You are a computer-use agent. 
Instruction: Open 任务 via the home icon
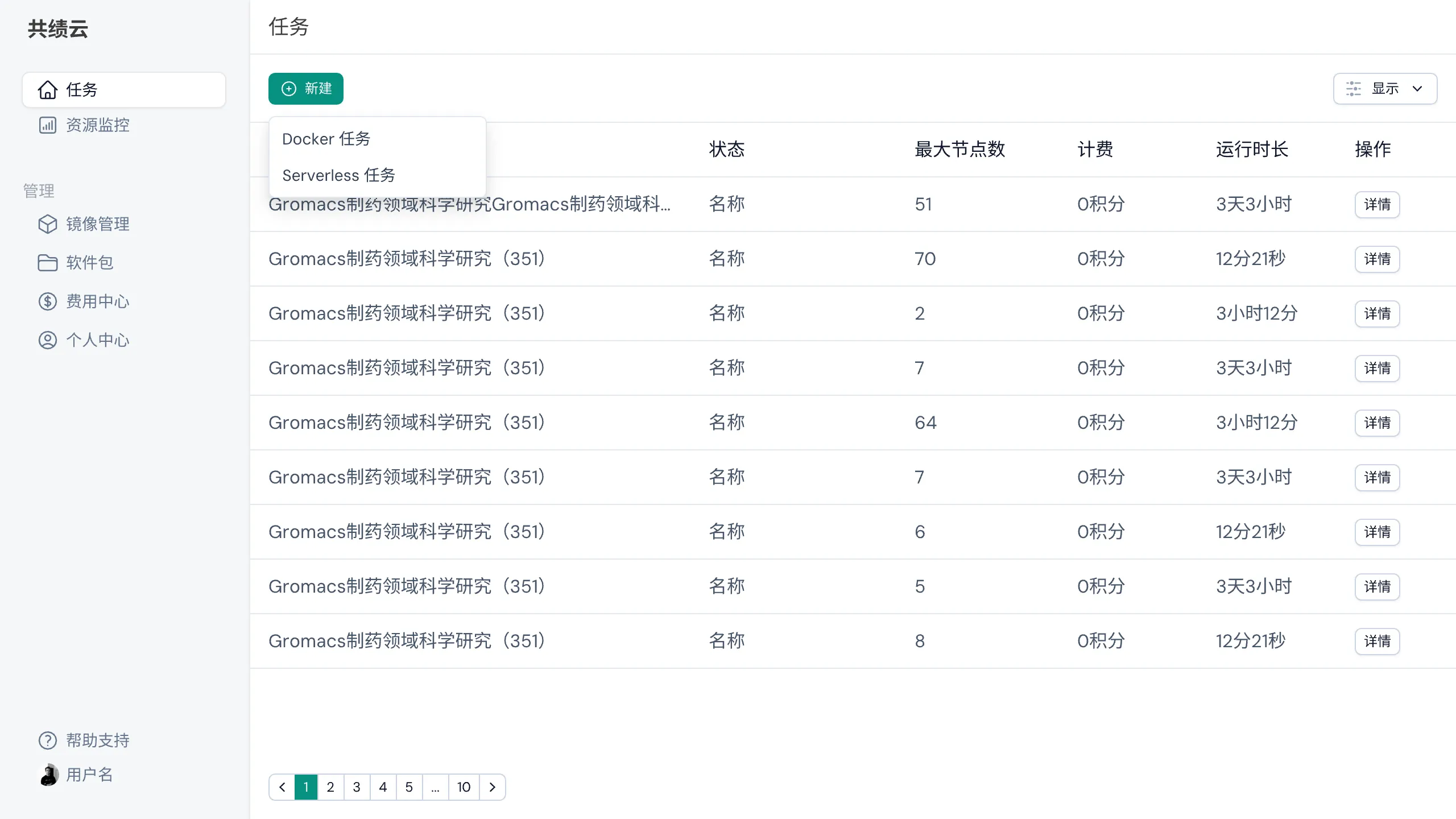pyautogui.click(x=48, y=89)
